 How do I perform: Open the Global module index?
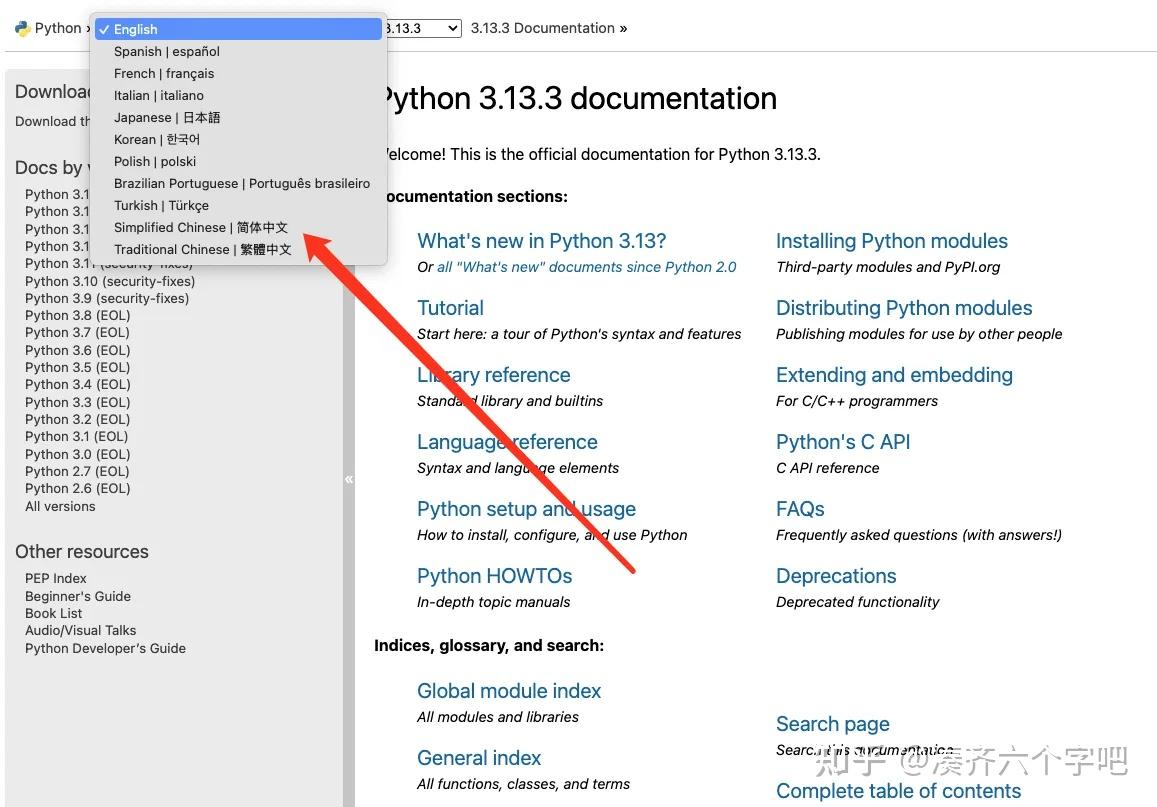point(509,690)
